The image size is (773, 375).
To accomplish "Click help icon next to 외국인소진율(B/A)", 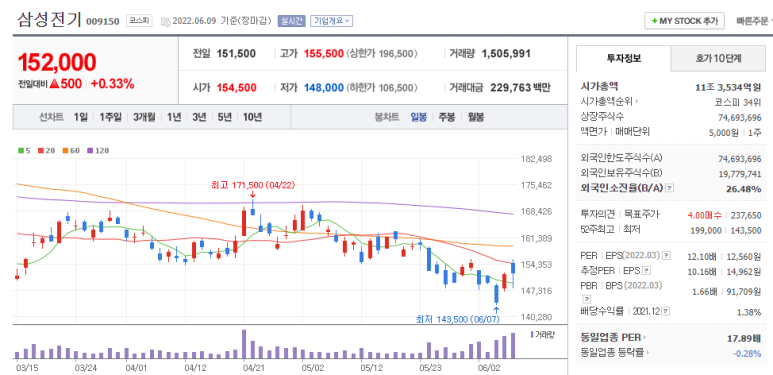I will pos(669,188).
